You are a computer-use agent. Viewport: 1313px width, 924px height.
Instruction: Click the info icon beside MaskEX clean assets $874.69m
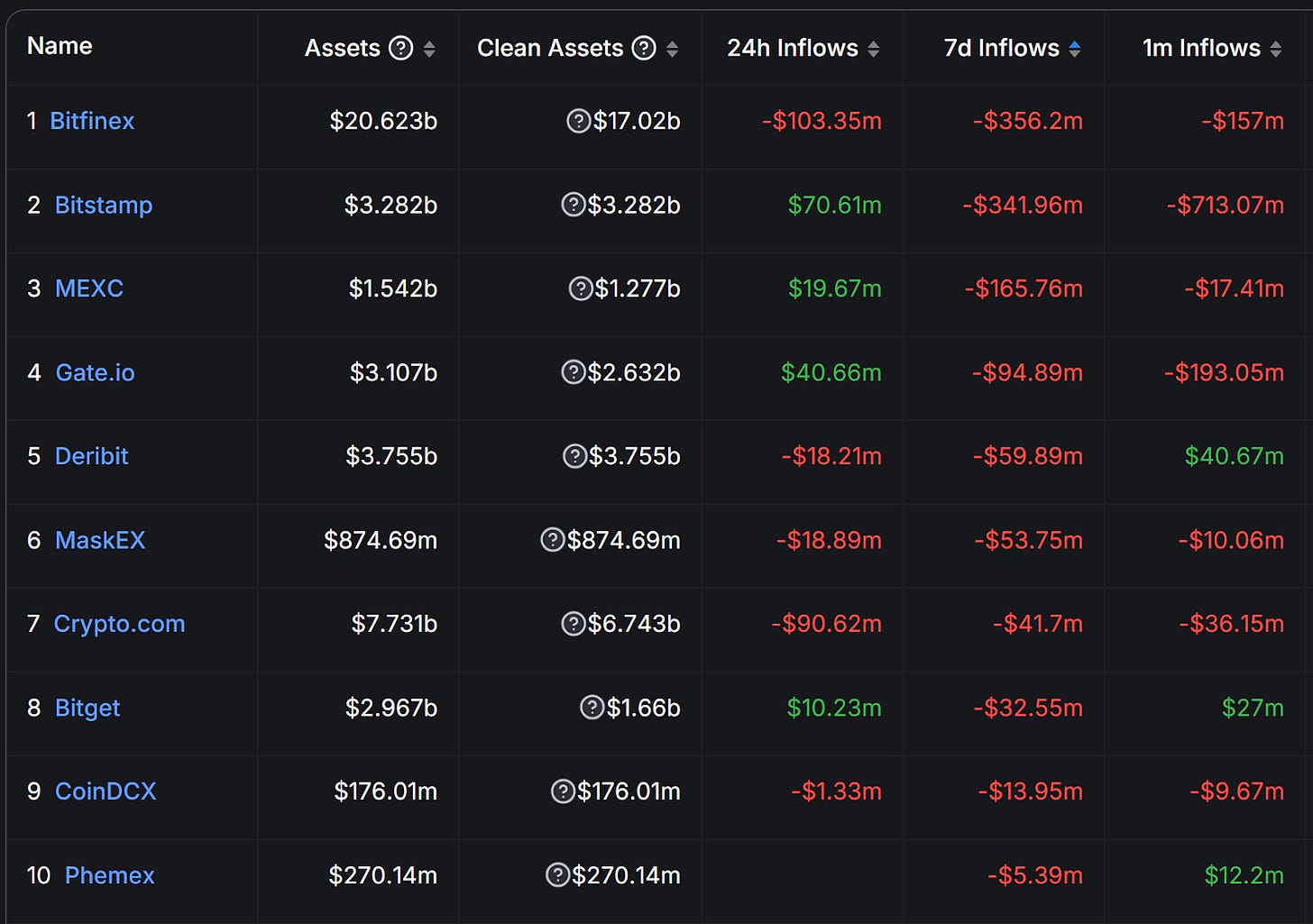coord(552,540)
